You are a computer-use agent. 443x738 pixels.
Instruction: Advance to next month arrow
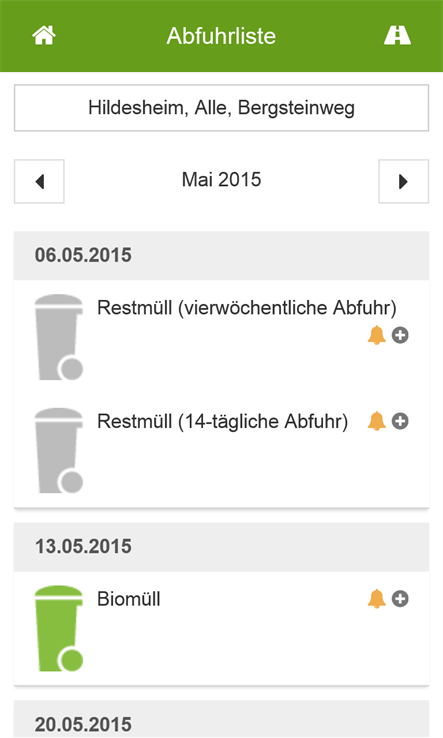[403, 181]
